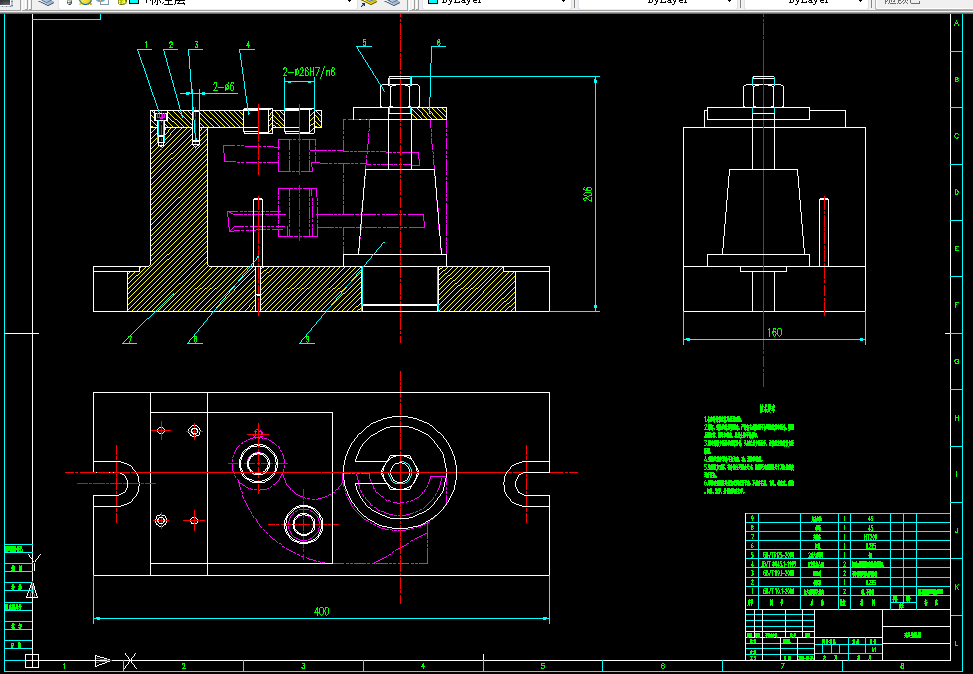Viewport: 973px width, 674px height.
Task: Click the UCS Y-axis arrow cone
Action: click(x=32, y=590)
